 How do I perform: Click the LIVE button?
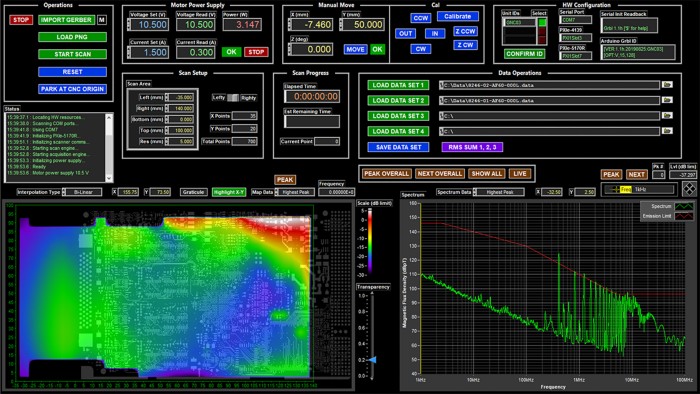(x=519, y=174)
